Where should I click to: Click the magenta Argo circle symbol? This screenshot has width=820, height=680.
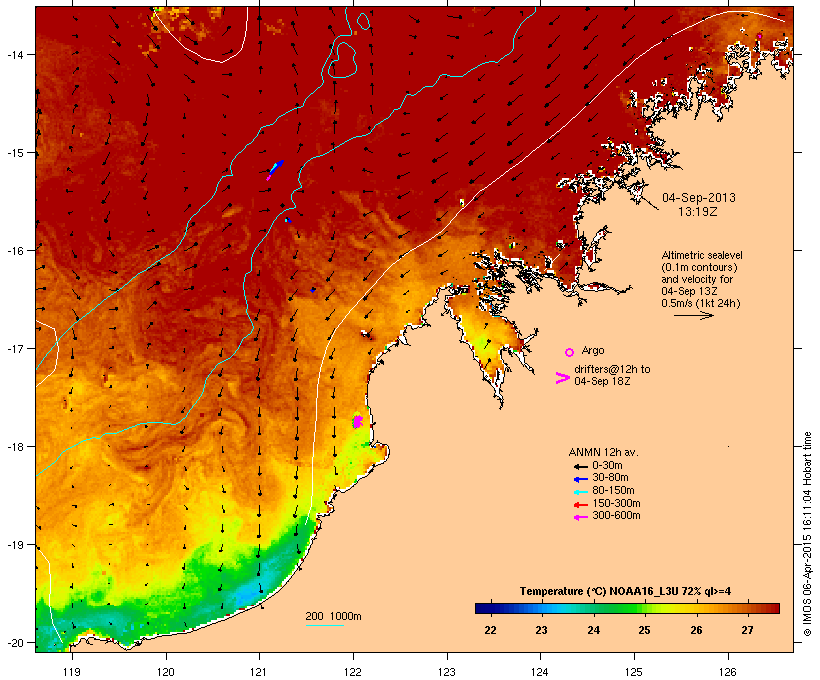tap(570, 352)
